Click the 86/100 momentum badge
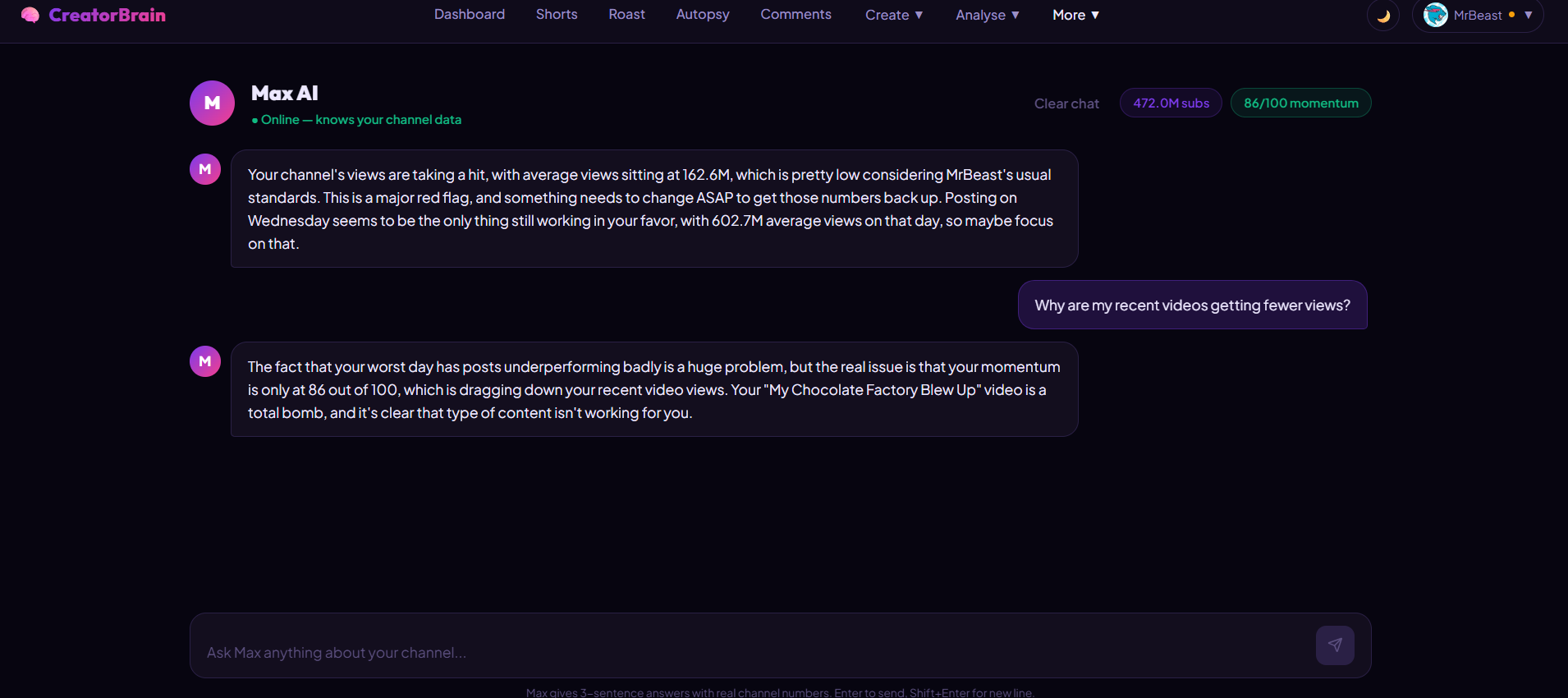Screen dimensions: 1568x698 (x=1300, y=103)
